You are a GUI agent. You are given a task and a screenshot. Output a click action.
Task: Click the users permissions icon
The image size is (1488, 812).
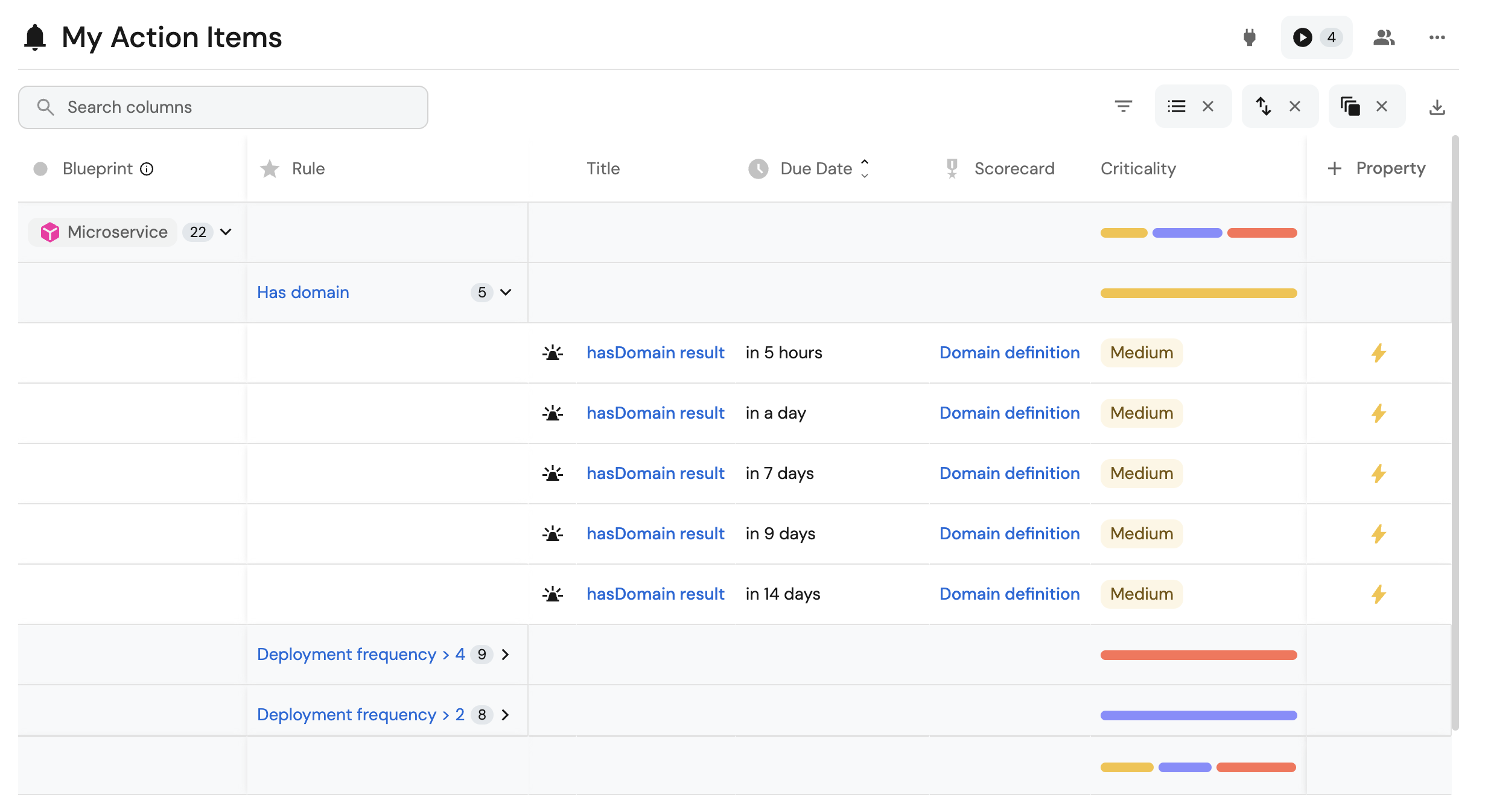(1384, 37)
